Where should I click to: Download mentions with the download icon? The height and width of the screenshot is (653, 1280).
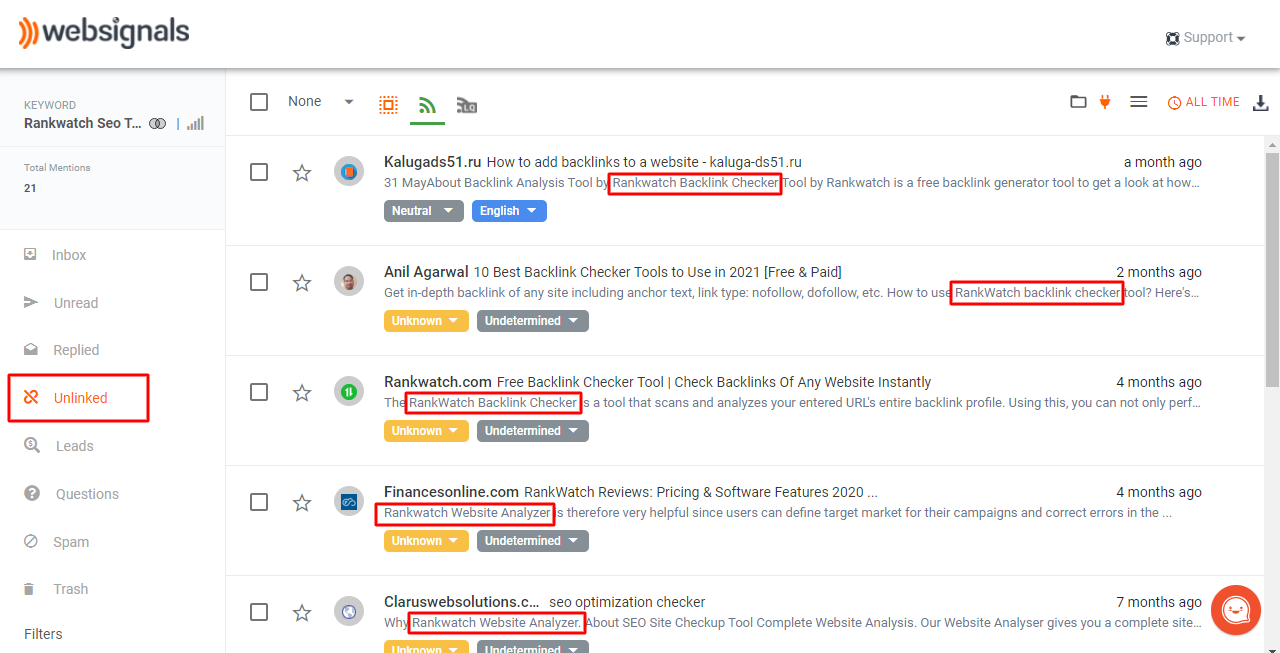click(x=1261, y=103)
